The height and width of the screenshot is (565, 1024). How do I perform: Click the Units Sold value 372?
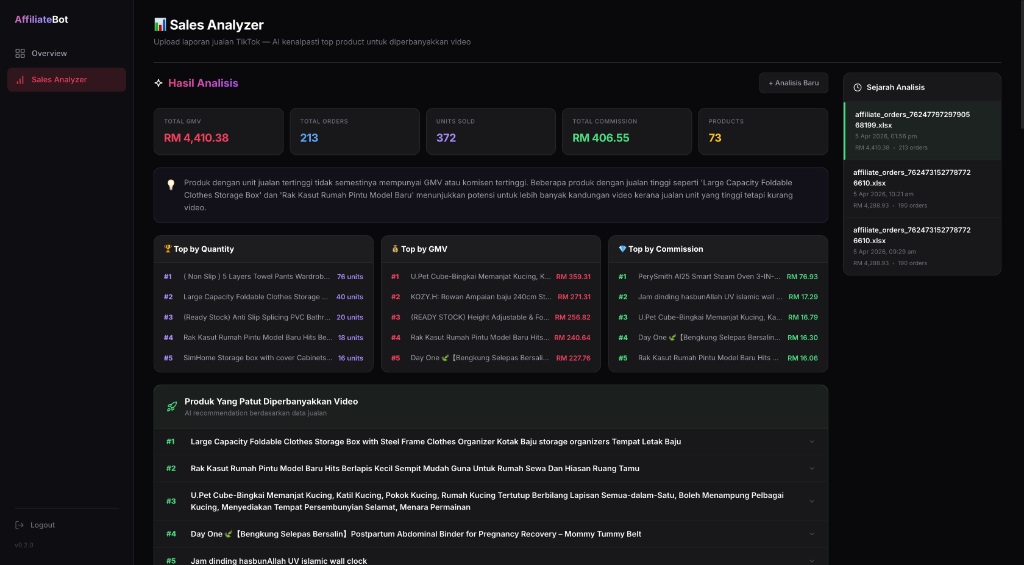click(446, 138)
